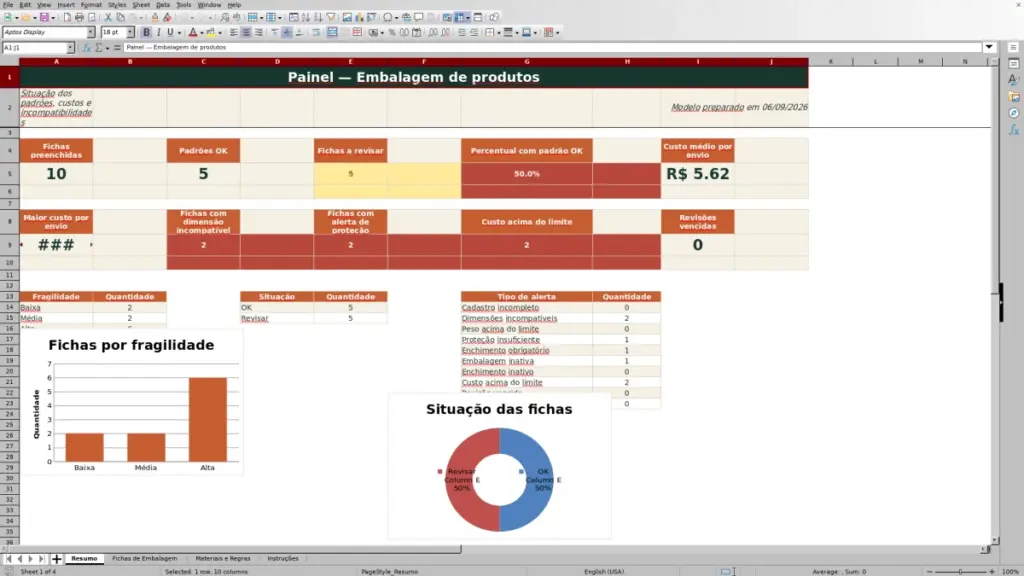Go to the last sheet with the arrow button
1024x576 pixels.
[x=42, y=559]
